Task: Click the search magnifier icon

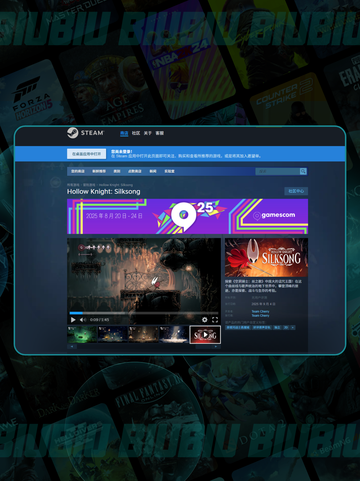Action: click(x=303, y=171)
